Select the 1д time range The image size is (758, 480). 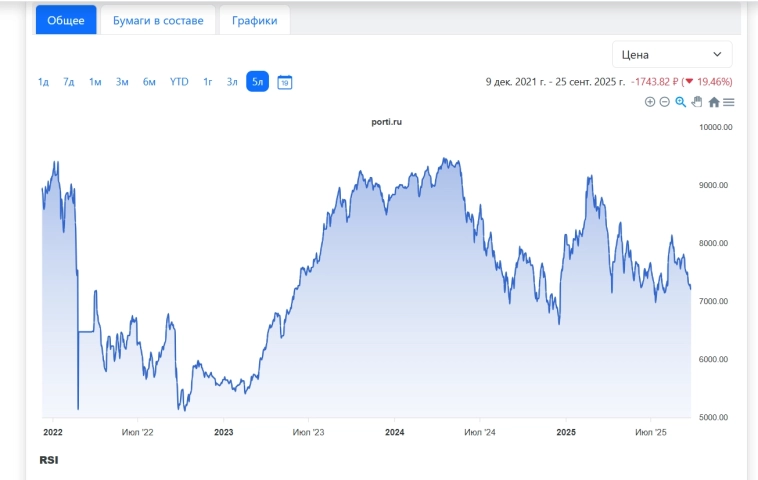44,82
